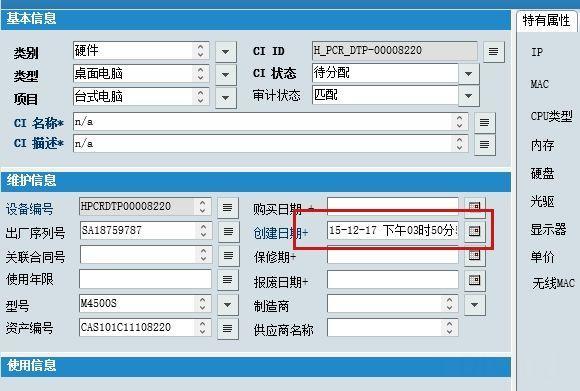This screenshot has width=580, height=391.
Task: Open the 报废日期 calendar picker
Action: [x=475, y=280]
